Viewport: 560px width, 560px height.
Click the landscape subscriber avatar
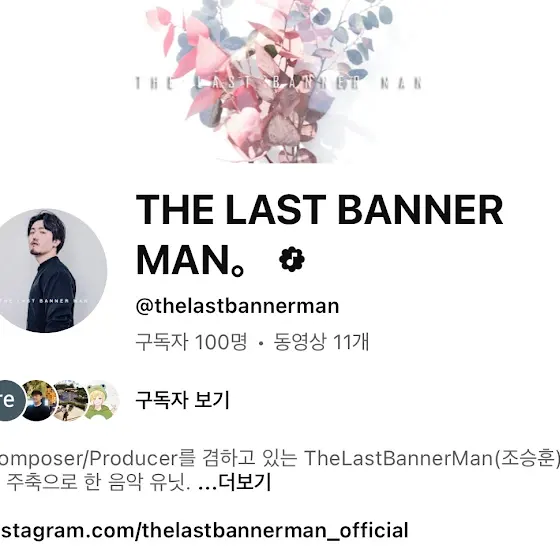point(70,400)
